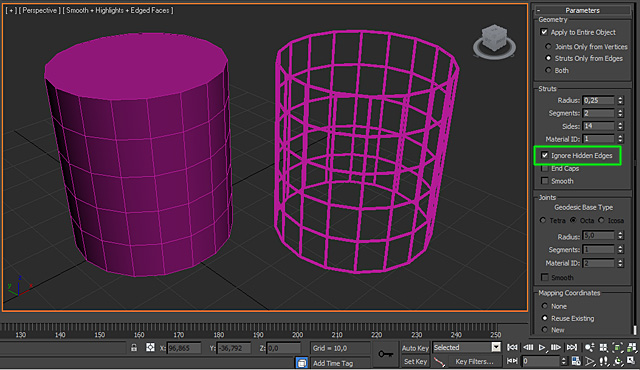This screenshot has height=370, width=640.
Task: Toggle Key Mode button beside frame field
Action: tap(512, 361)
